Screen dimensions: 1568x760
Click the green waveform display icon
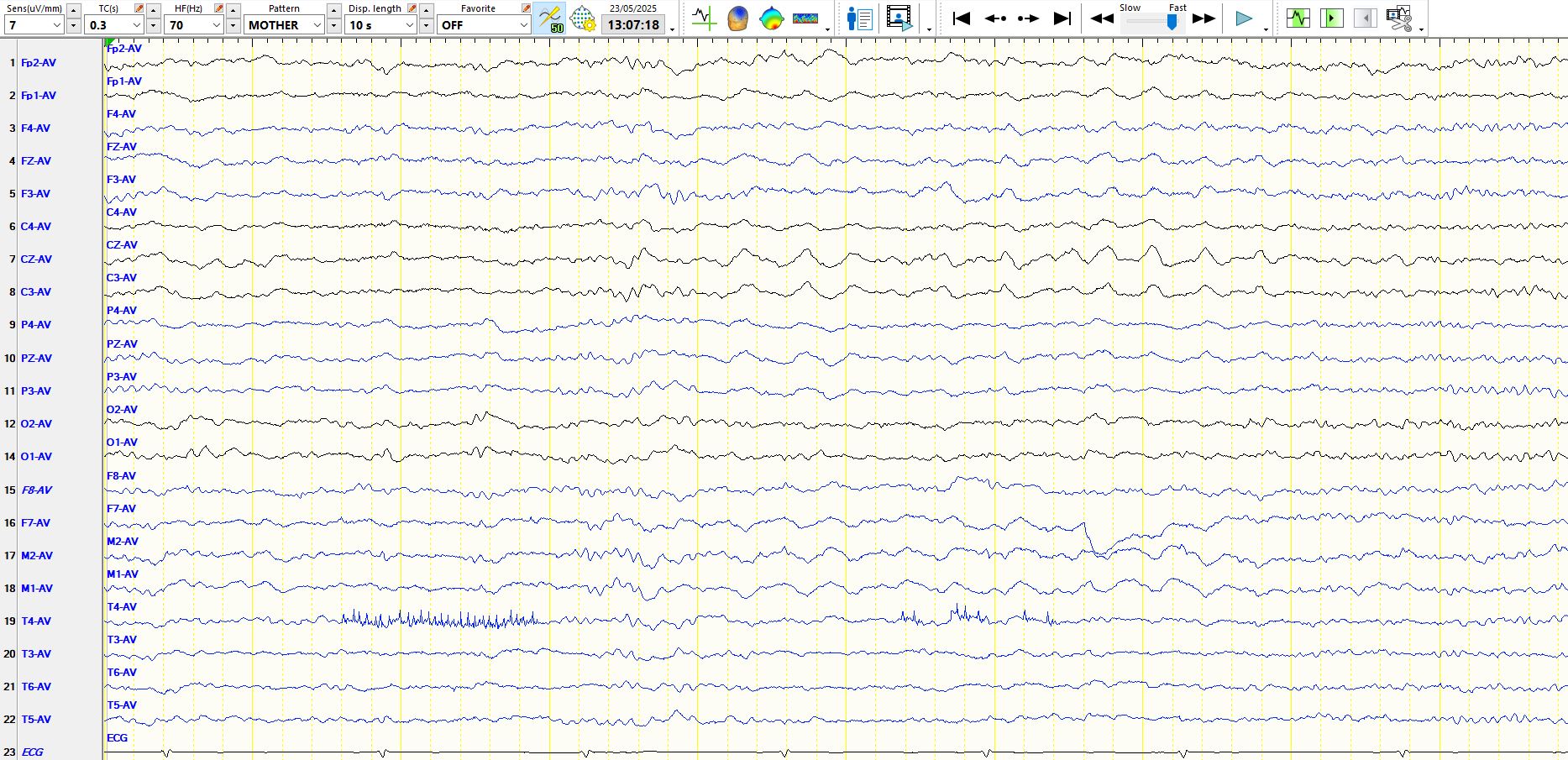(x=1298, y=18)
